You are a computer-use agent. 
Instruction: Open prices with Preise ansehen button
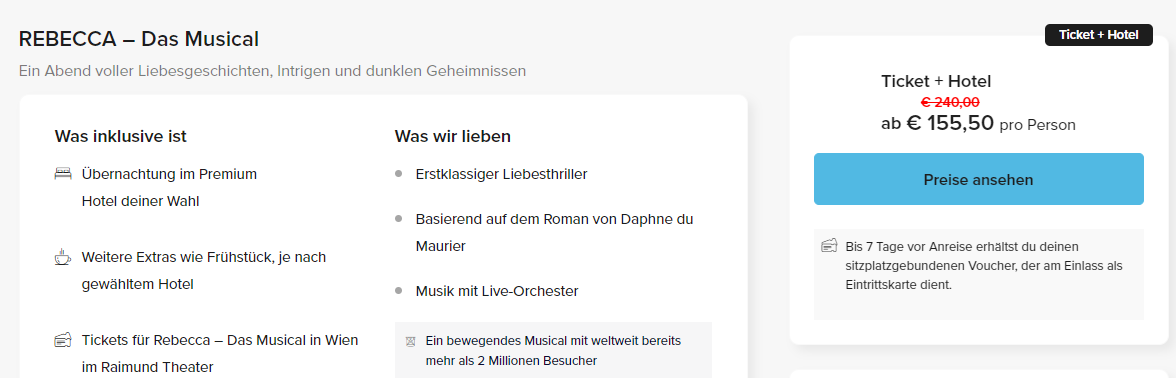979,179
